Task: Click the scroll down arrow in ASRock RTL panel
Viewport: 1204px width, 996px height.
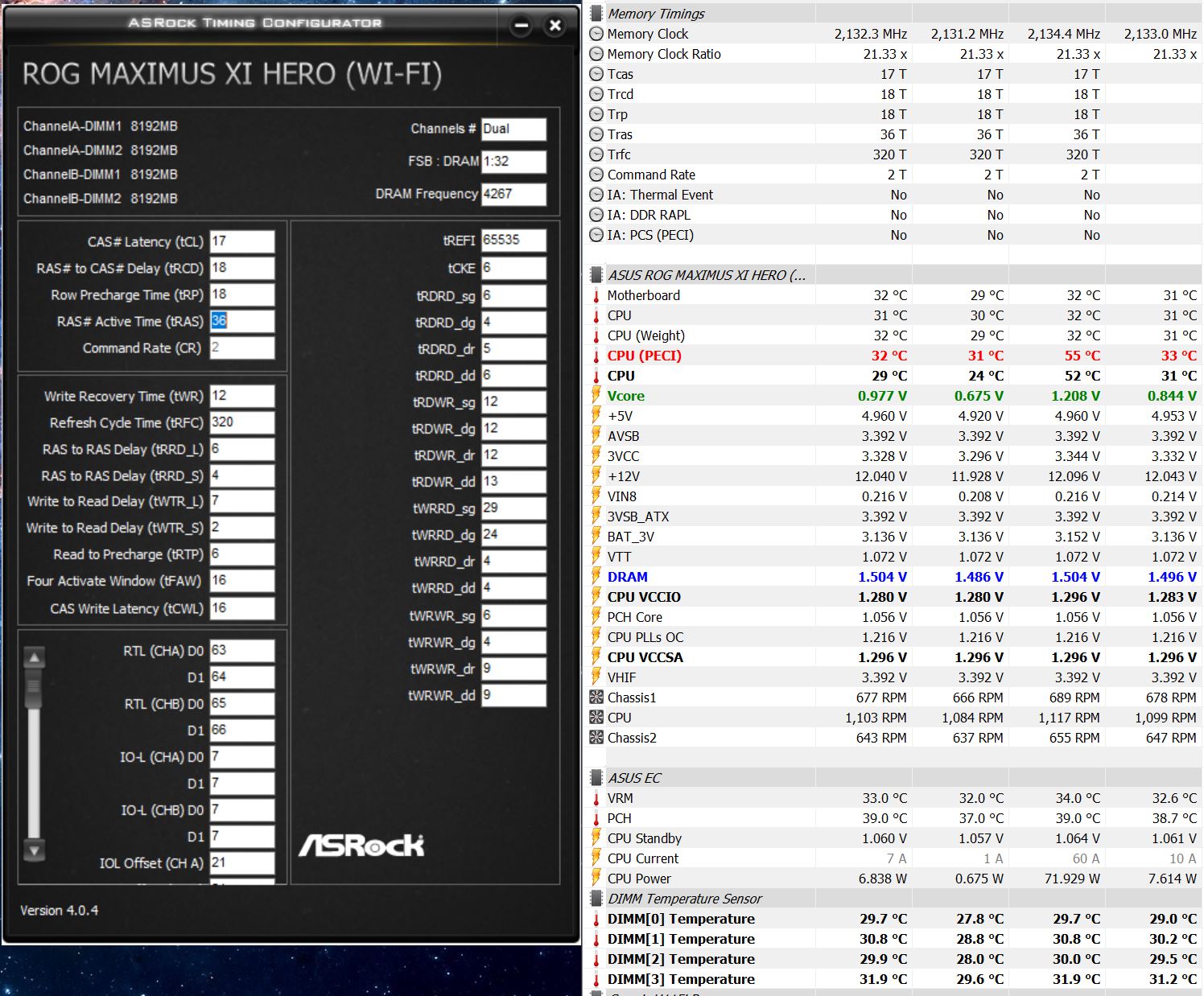Action: (x=34, y=850)
